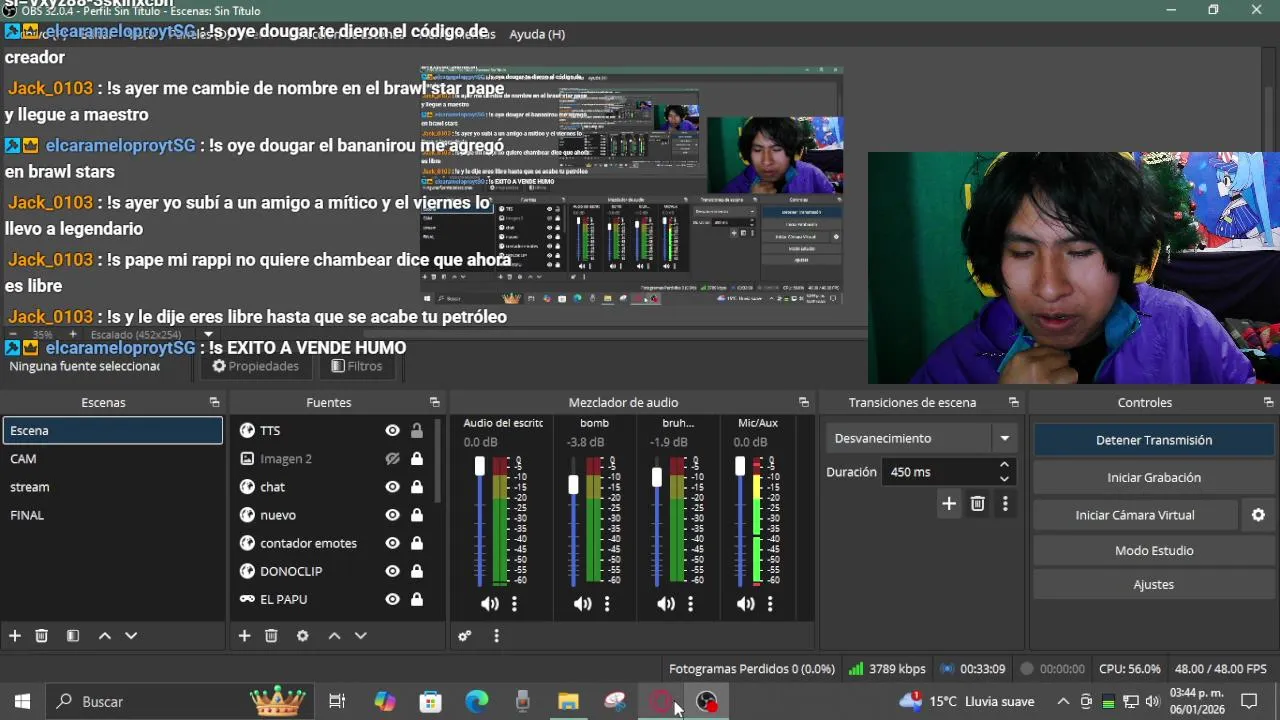This screenshot has height=720, width=1280.
Task: Open the Desvanecimiento transition dropdown
Action: [1004, 438]
